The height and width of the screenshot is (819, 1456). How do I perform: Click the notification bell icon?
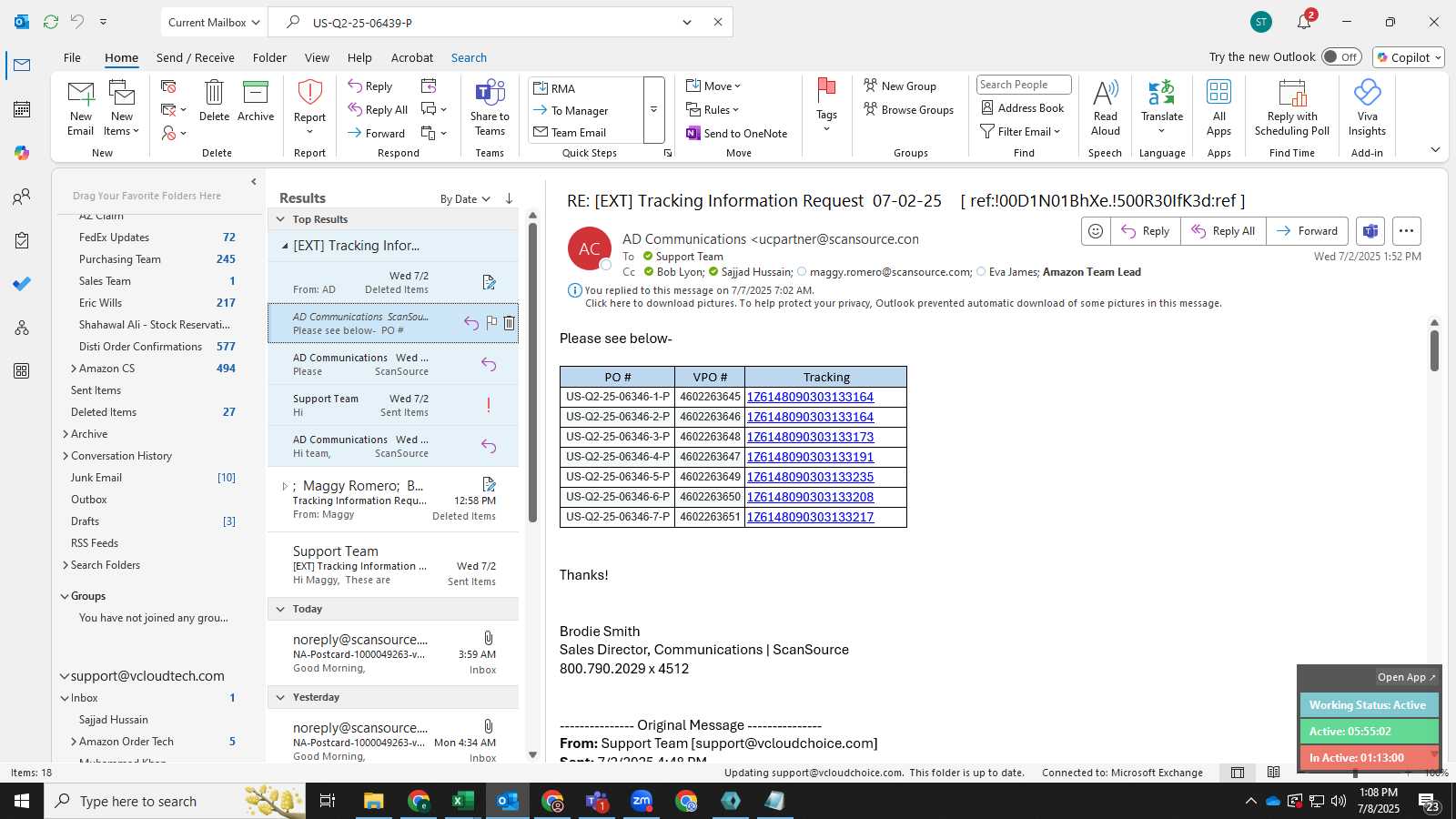1304,23
